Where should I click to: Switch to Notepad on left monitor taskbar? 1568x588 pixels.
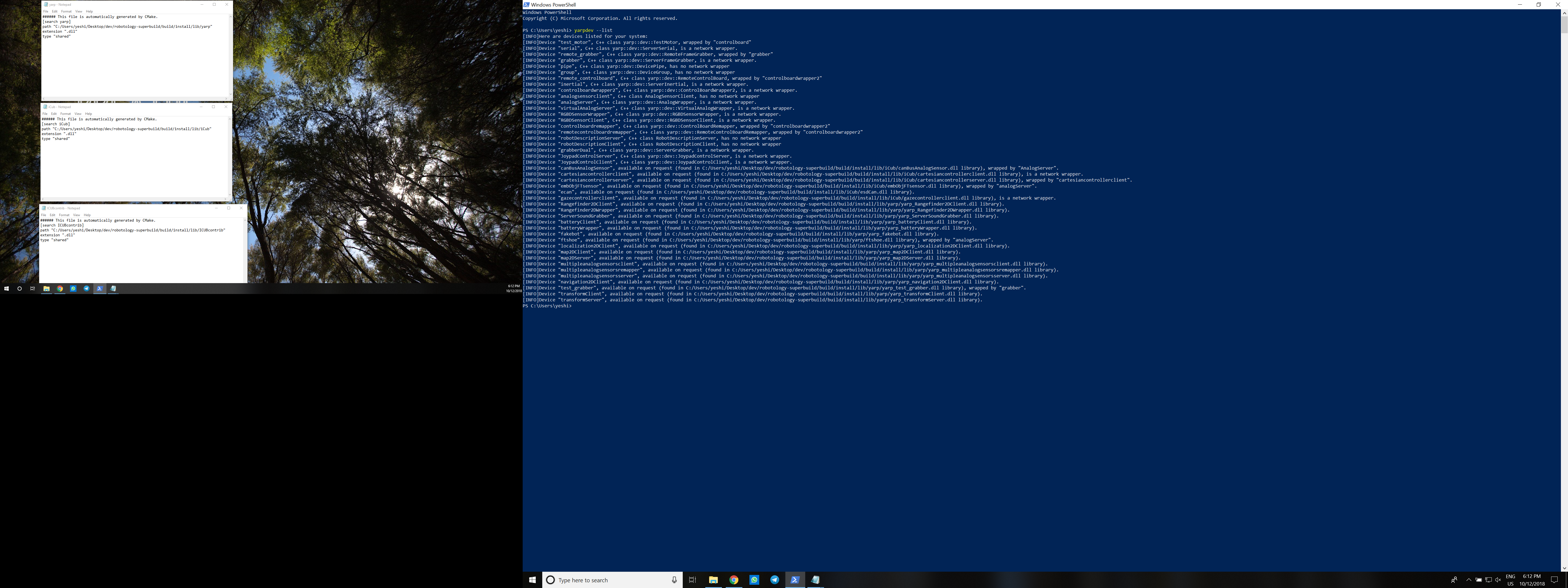[x=113, y=289]
